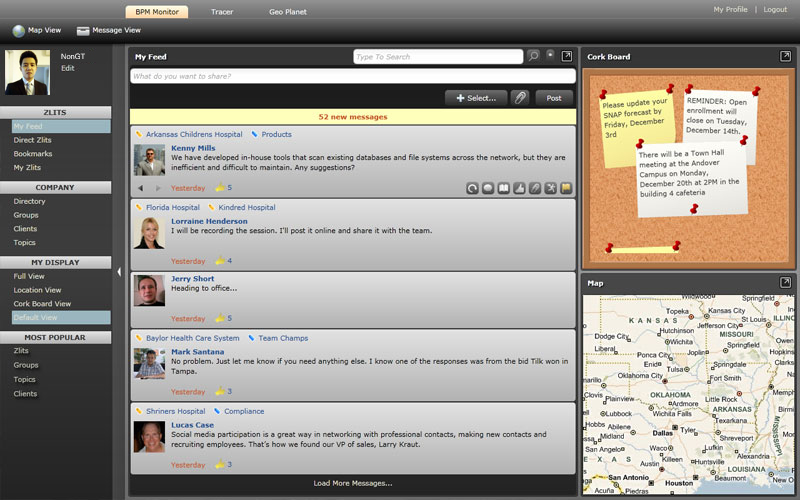800x500 pixels.
Task: Switch to Message View
Action: (x=108, y=31)
